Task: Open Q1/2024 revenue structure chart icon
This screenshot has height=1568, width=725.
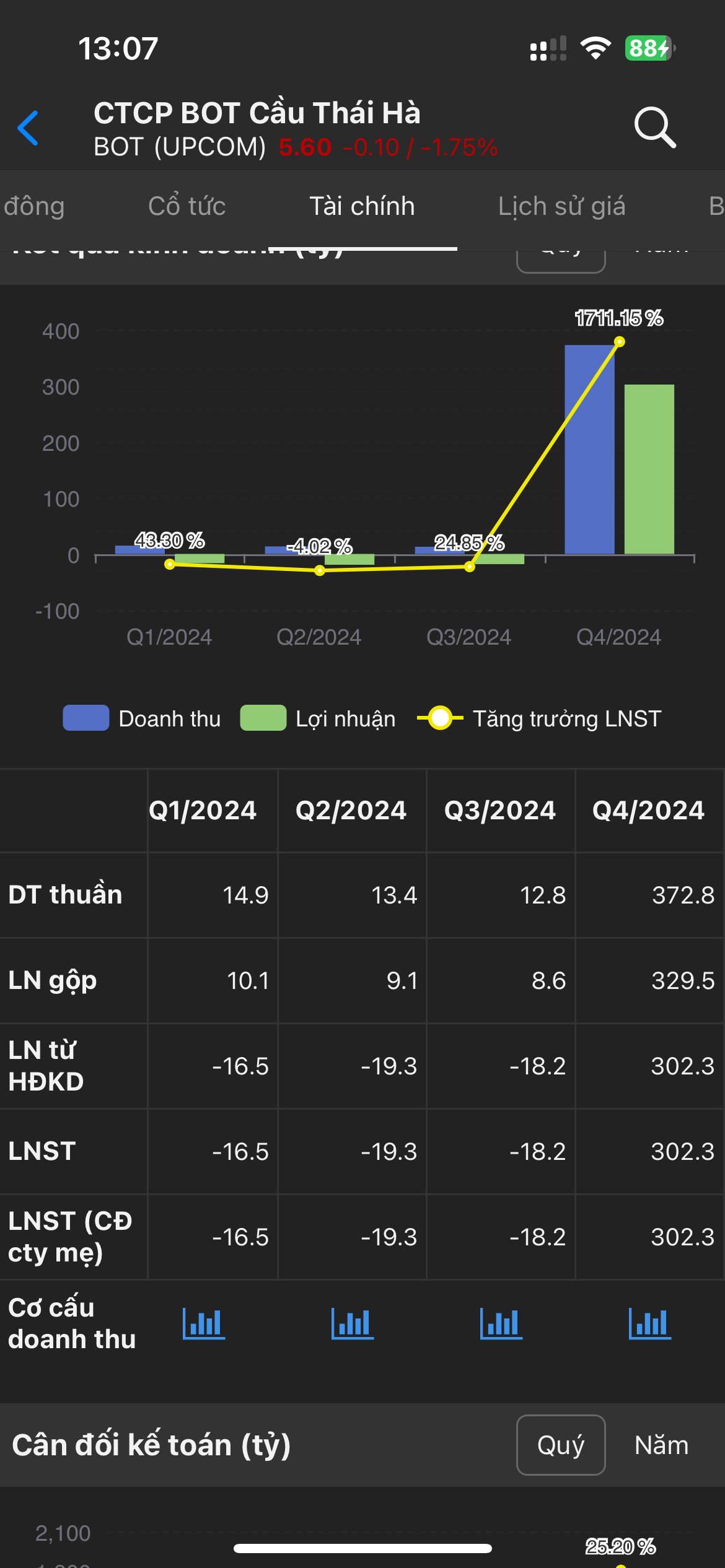Action: click(204, 1323)
